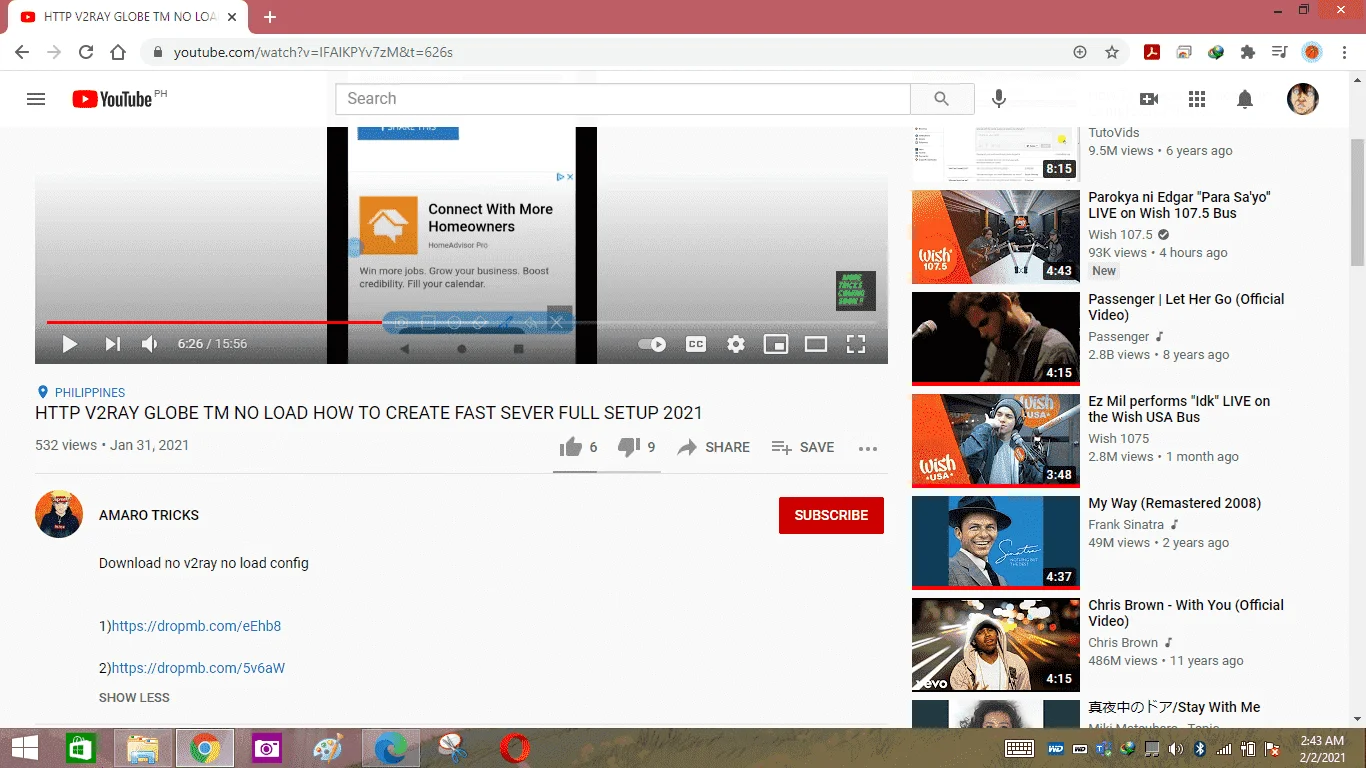This screenshot has width=1366, height=768.
Task: Dislike the video with thumbs down
Action: pyautogui.click(x=636, y=447)
